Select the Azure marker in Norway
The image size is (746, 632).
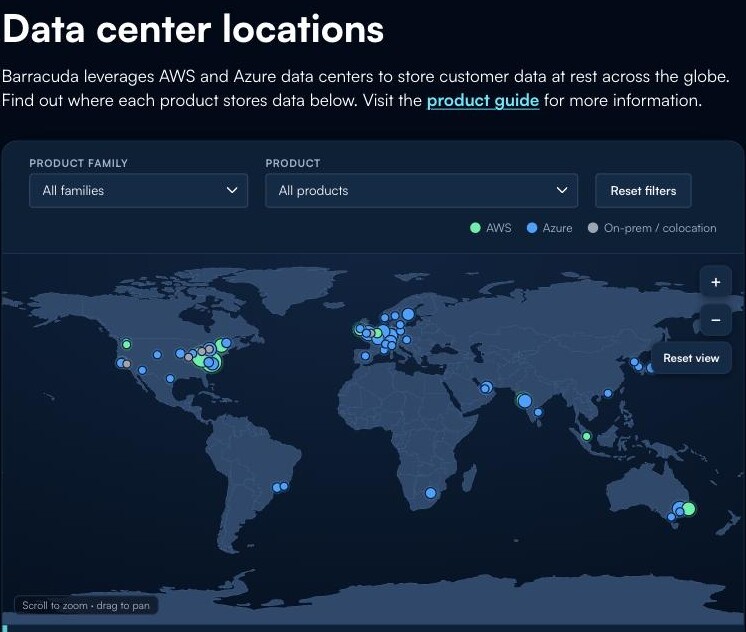tap(384, 317)
